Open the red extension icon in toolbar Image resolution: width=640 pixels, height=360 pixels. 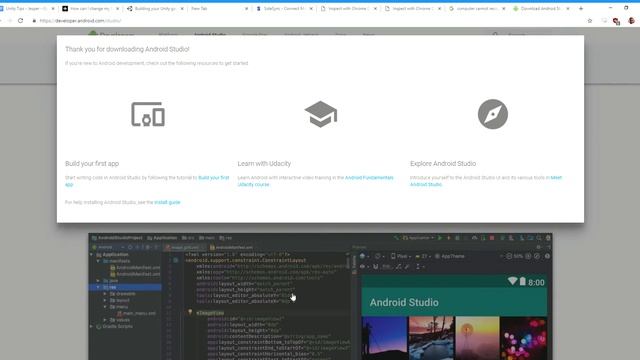616,21
